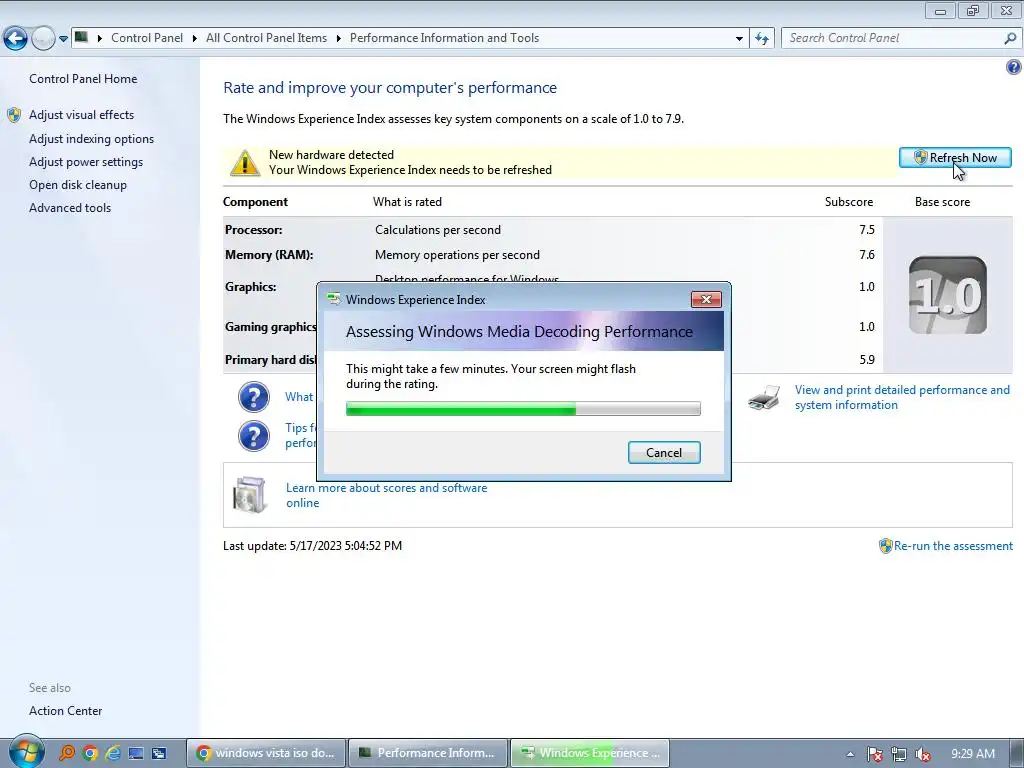Click the assessment progress bar
This screenshot has height=768, width=1024.
tap(523, 409)
